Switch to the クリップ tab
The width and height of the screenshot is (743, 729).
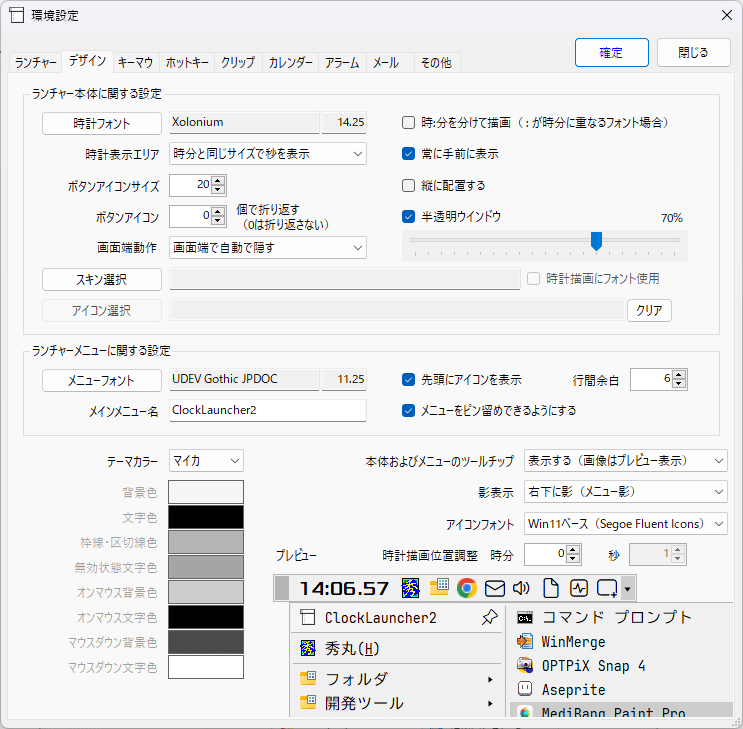238,63
